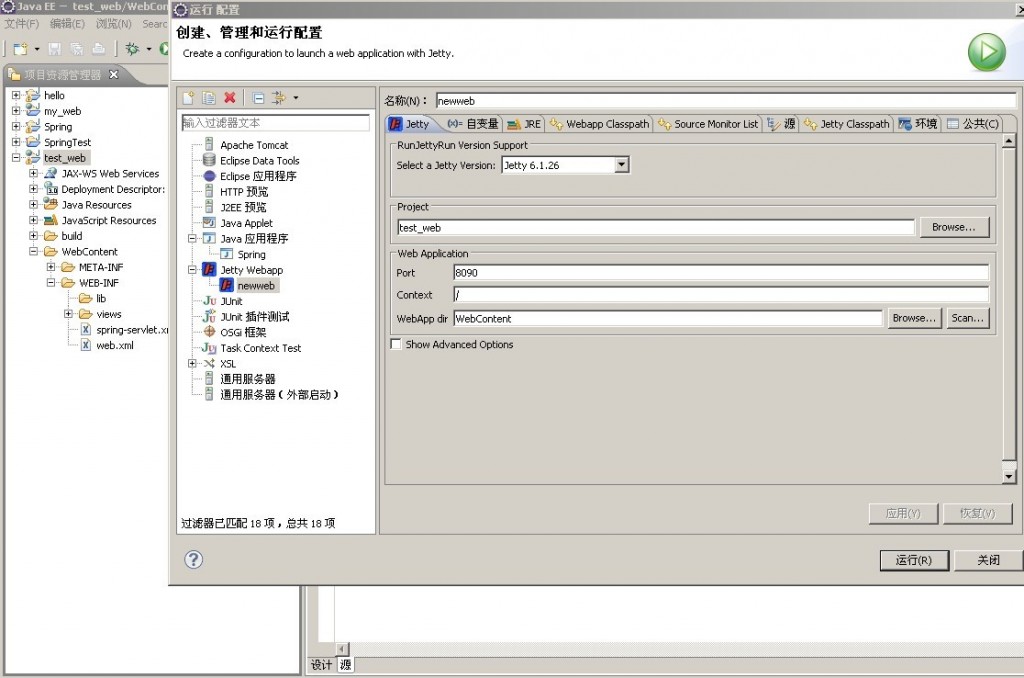This screenshot has height=678, width=1024.
Task: Click the debug bug icon in Eclipse toolbar
Action: (x=133, y=49)
